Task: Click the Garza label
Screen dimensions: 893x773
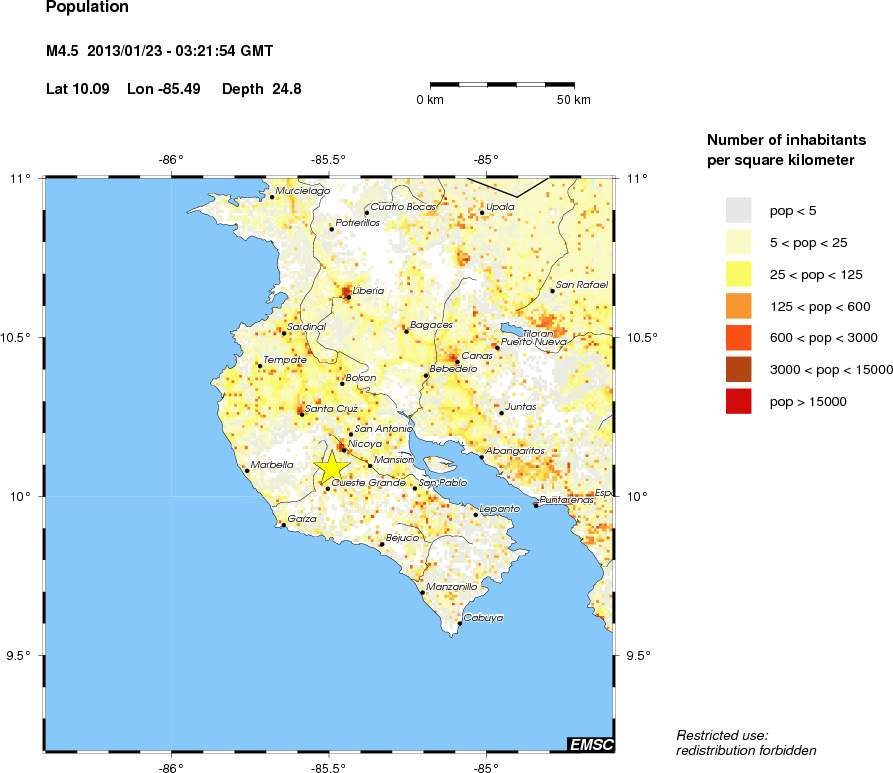Action: click(x=302, y=519)
